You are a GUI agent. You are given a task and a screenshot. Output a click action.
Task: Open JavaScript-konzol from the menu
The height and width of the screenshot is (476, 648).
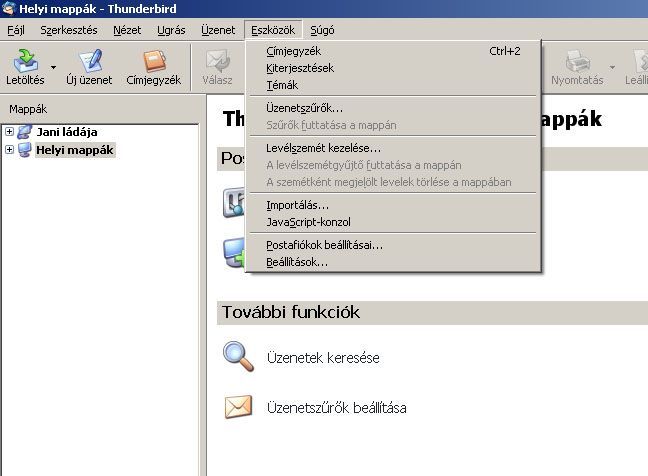pos(393,222)
